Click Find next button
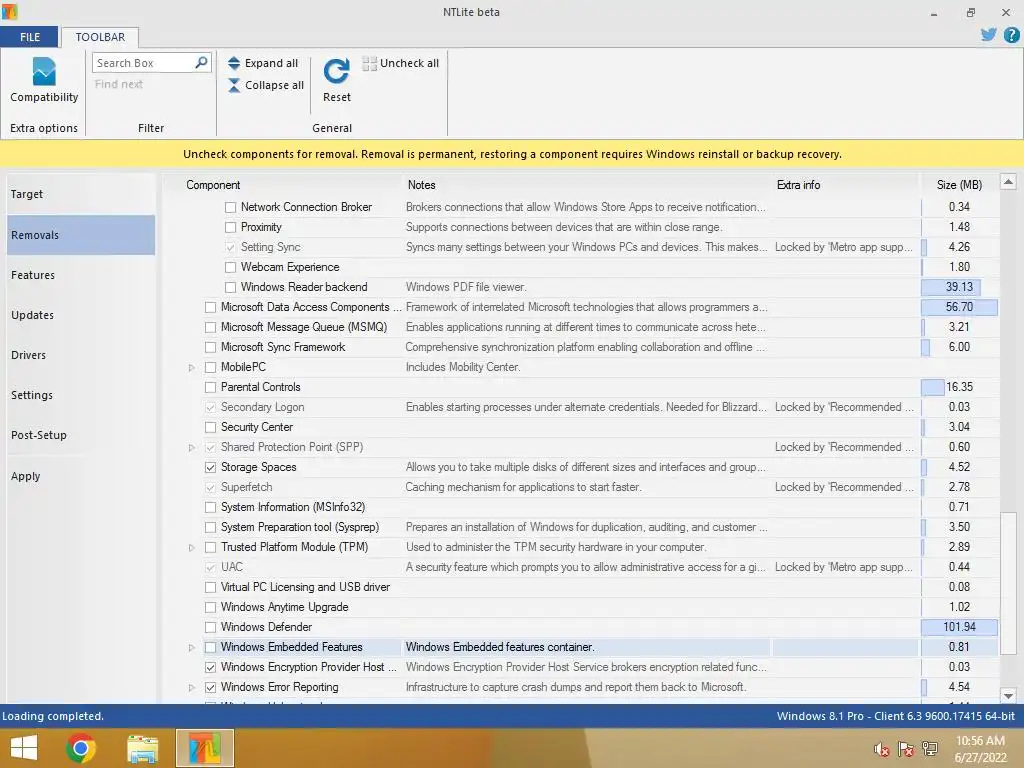Viewport: 1024px width, 768px height. click(119, 84)
